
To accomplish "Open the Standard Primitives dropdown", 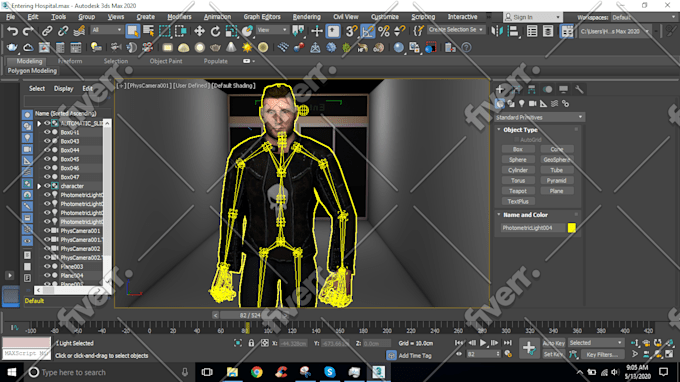I will tap(539, 117).
